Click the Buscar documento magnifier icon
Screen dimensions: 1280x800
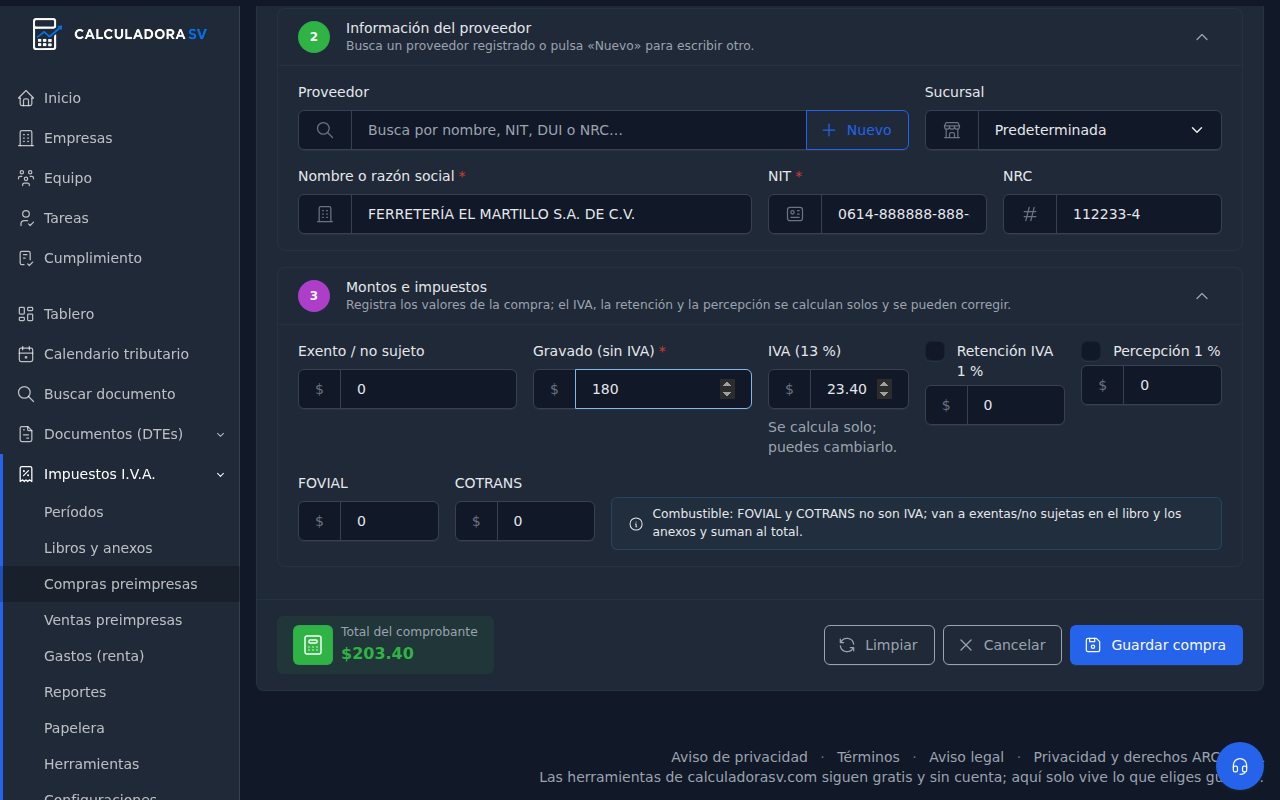coord(26,394)
